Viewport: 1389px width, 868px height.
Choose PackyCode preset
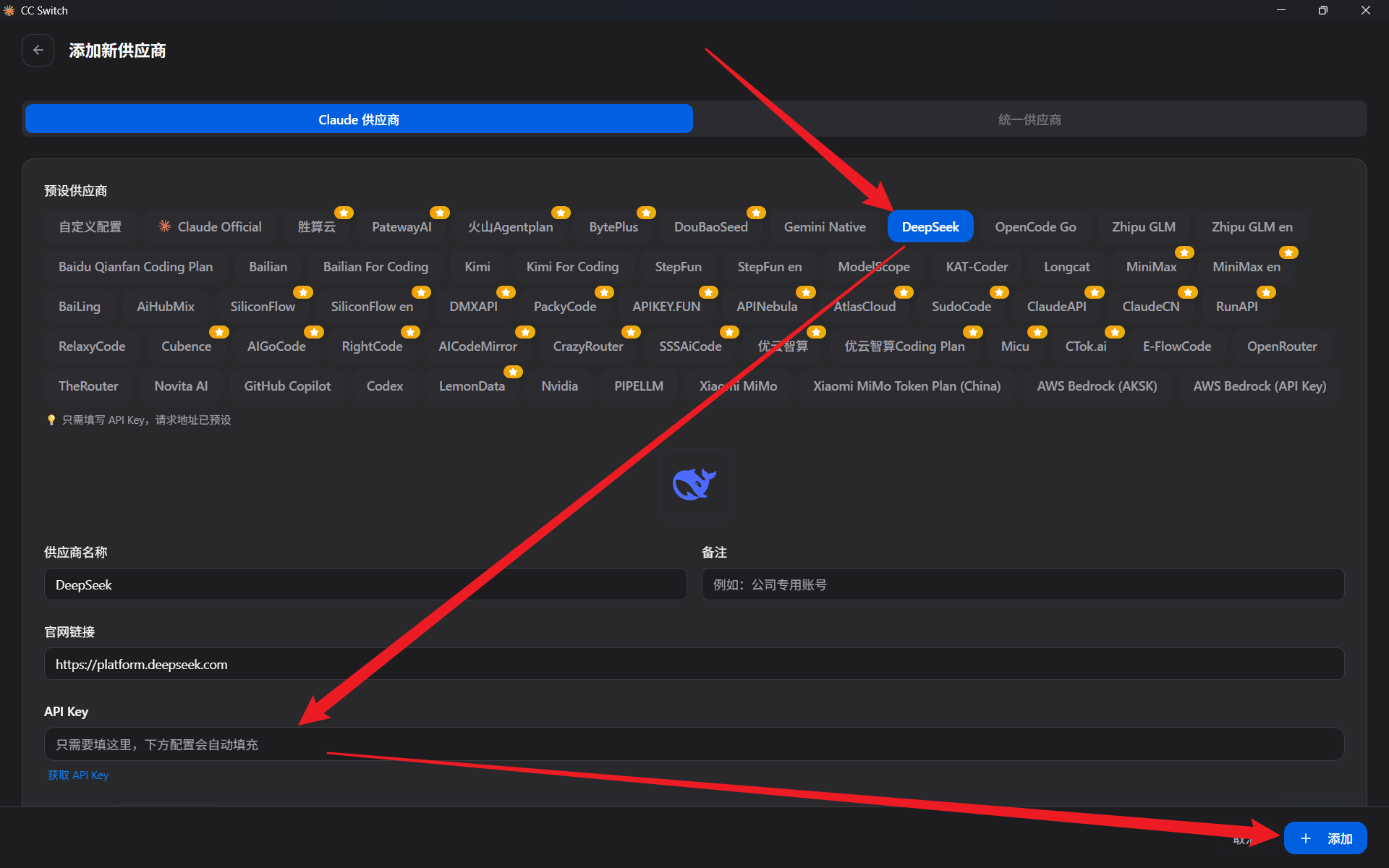point(565,306)
